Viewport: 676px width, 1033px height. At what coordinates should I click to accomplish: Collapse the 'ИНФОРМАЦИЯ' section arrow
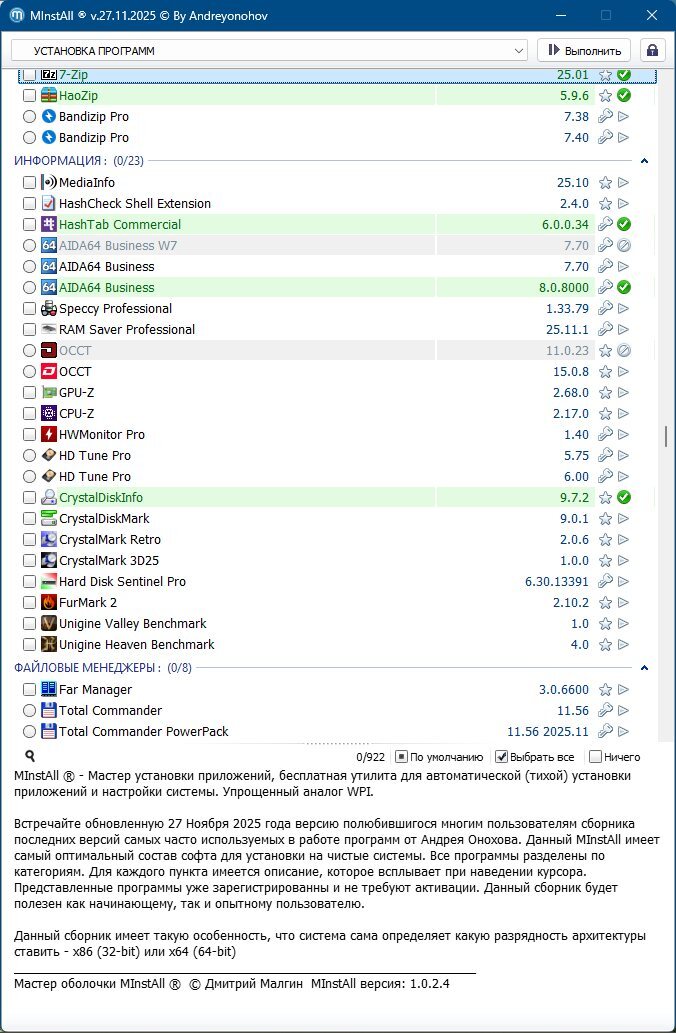pyautogui.click(x=644, y=160)
